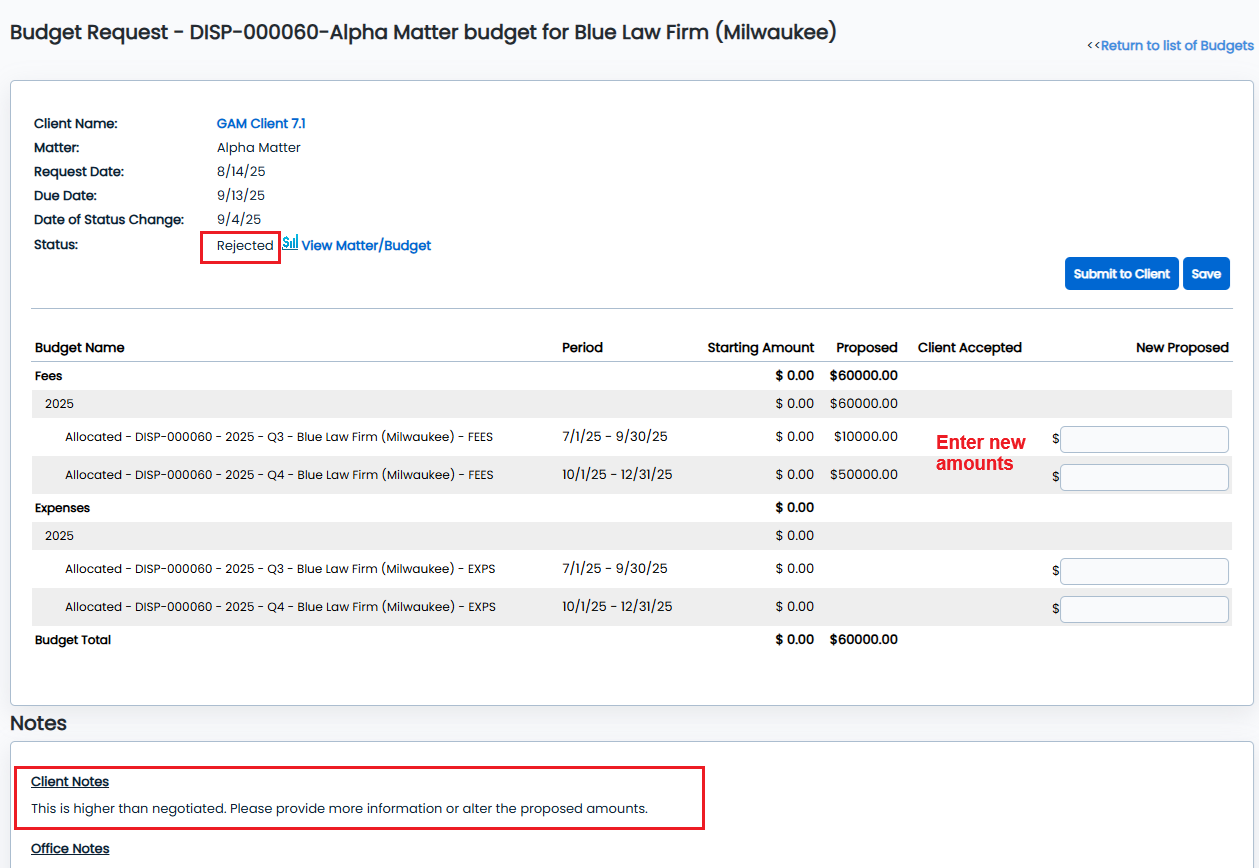Select the Rejected status text
Screen dimensions: 1259x868
(245, 246)
